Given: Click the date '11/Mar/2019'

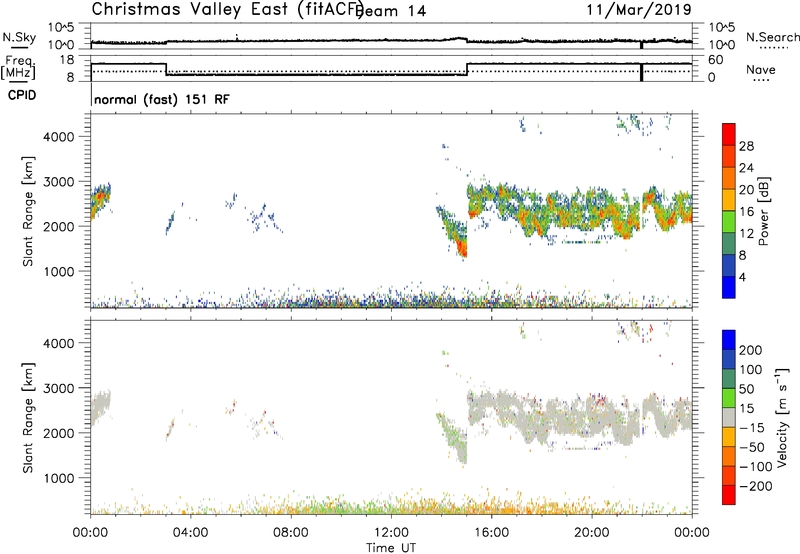Looking at the screenshot, I should (x=639, y=9).
